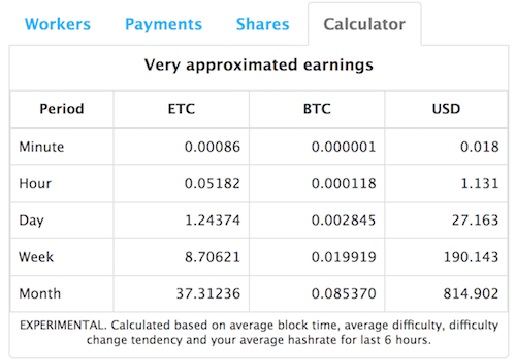
Task: Select the Month row label
Action: [40, 294]
